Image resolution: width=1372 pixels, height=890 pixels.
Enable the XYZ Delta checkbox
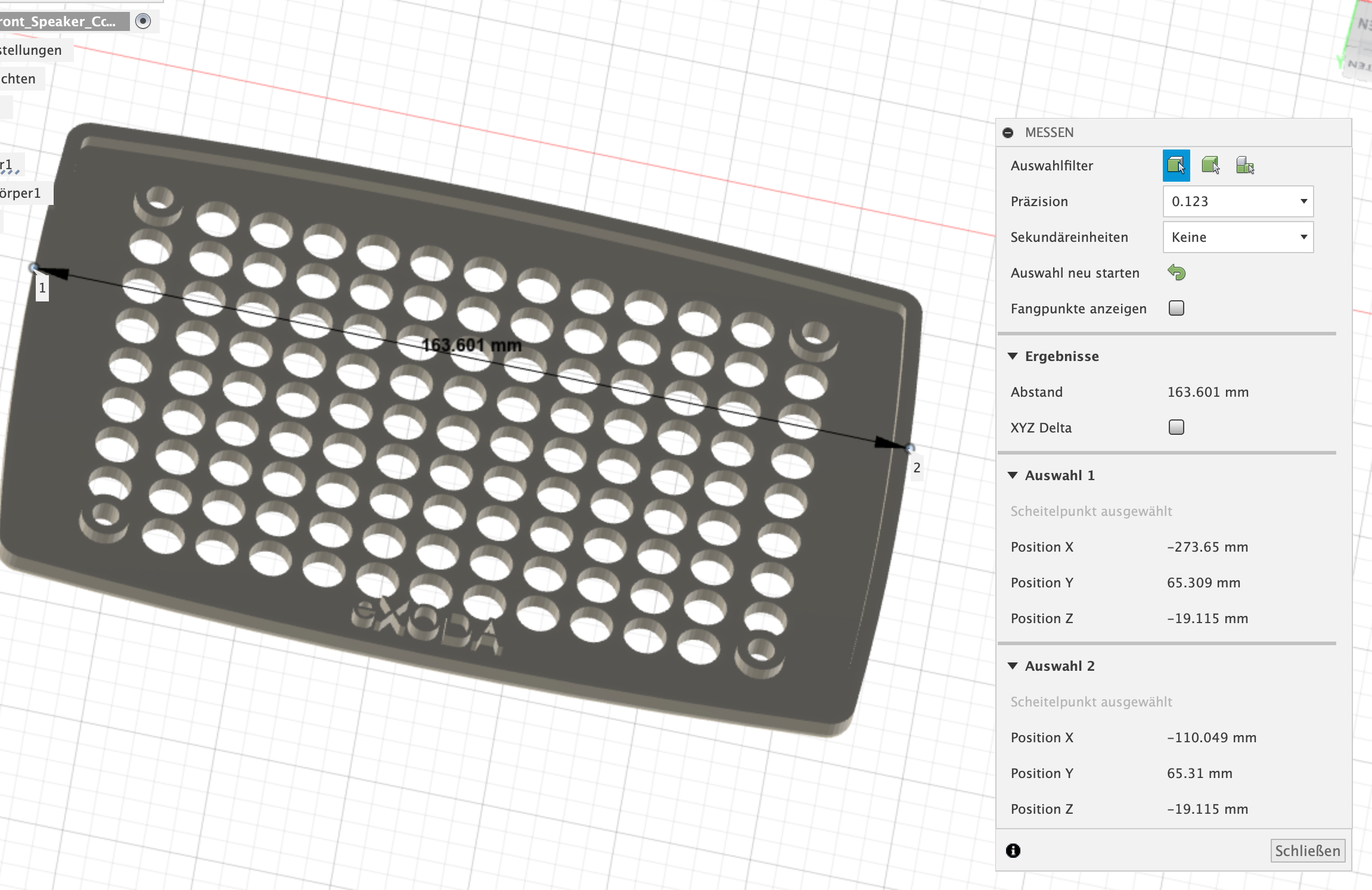coord(1177,427)
